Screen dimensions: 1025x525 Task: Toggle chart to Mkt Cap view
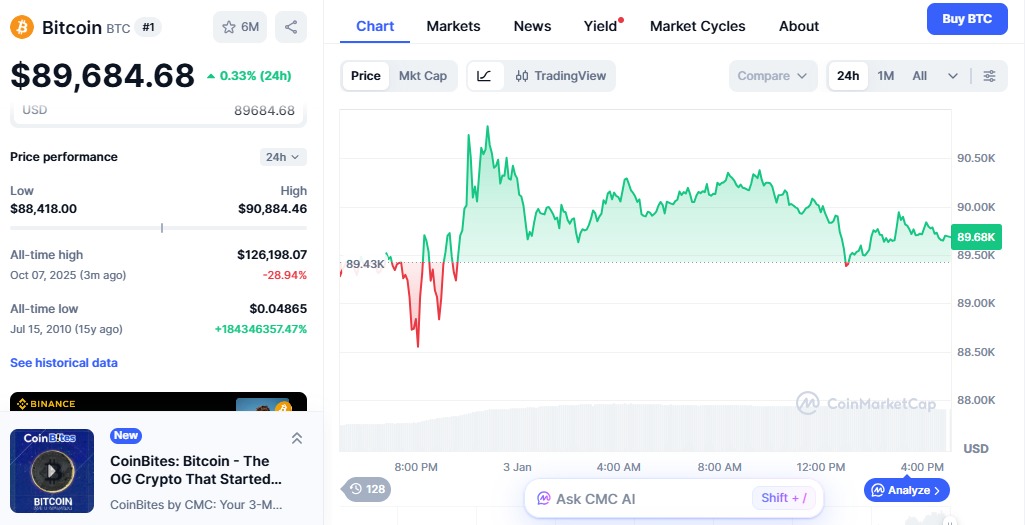tap(422, 76)
